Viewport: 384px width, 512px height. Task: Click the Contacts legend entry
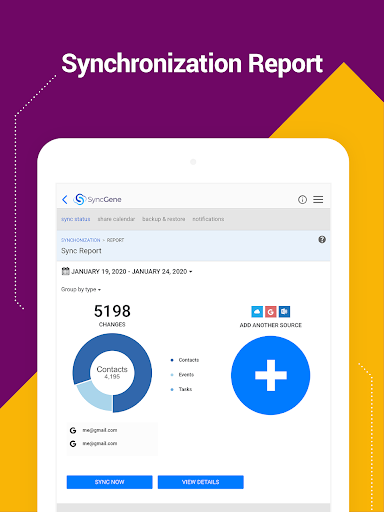pyautogui.click(x=185, y=360)
